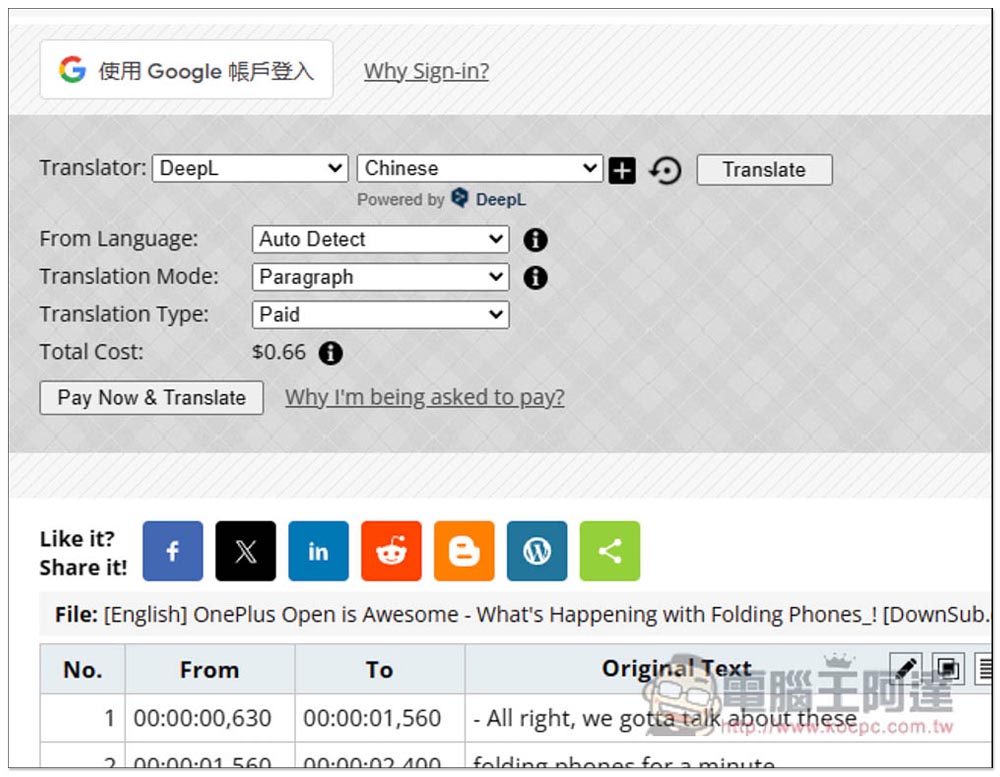Select the To column header

click(379, 669)
